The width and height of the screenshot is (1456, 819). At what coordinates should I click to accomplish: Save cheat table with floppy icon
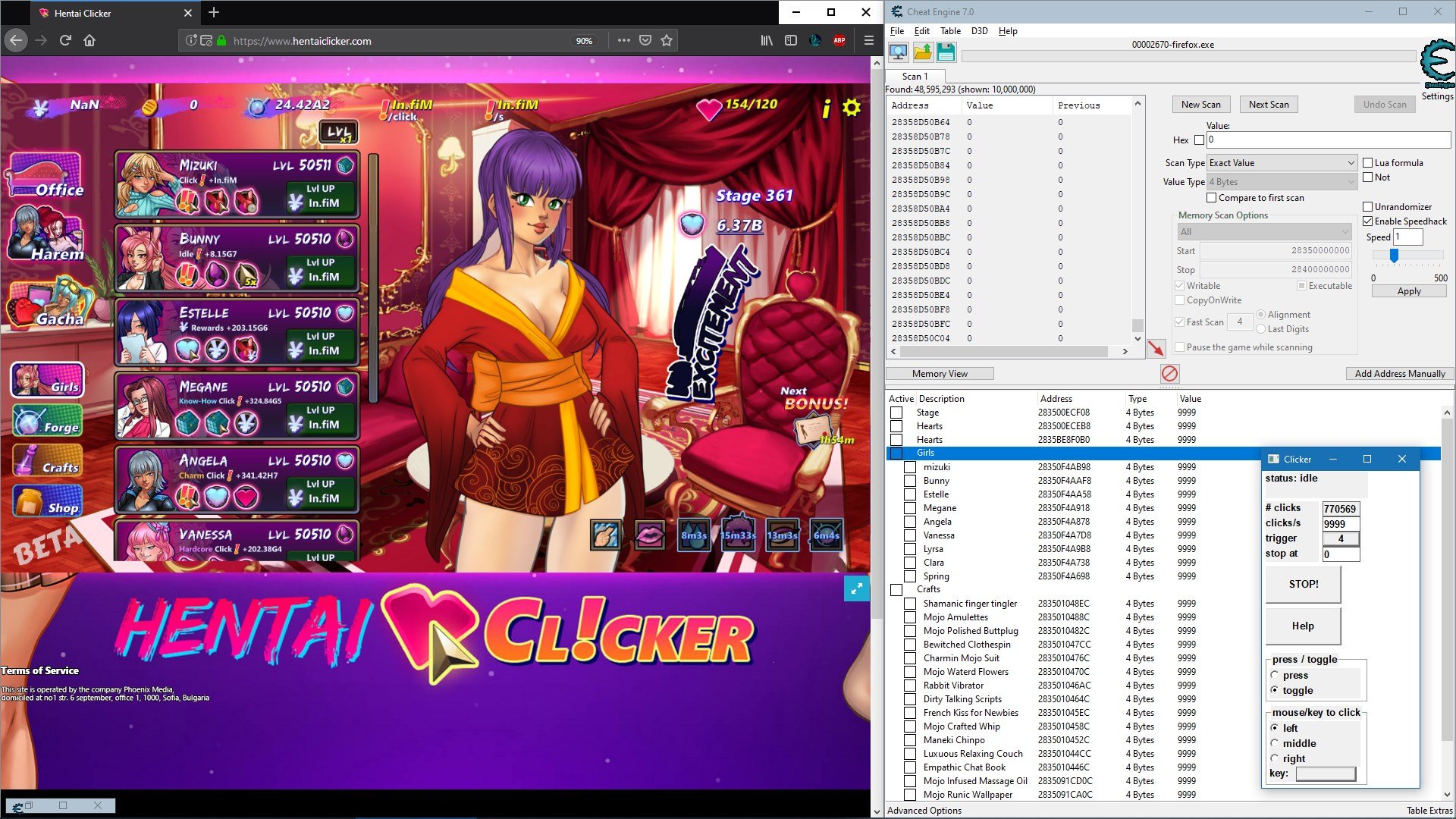click(946, 52)
